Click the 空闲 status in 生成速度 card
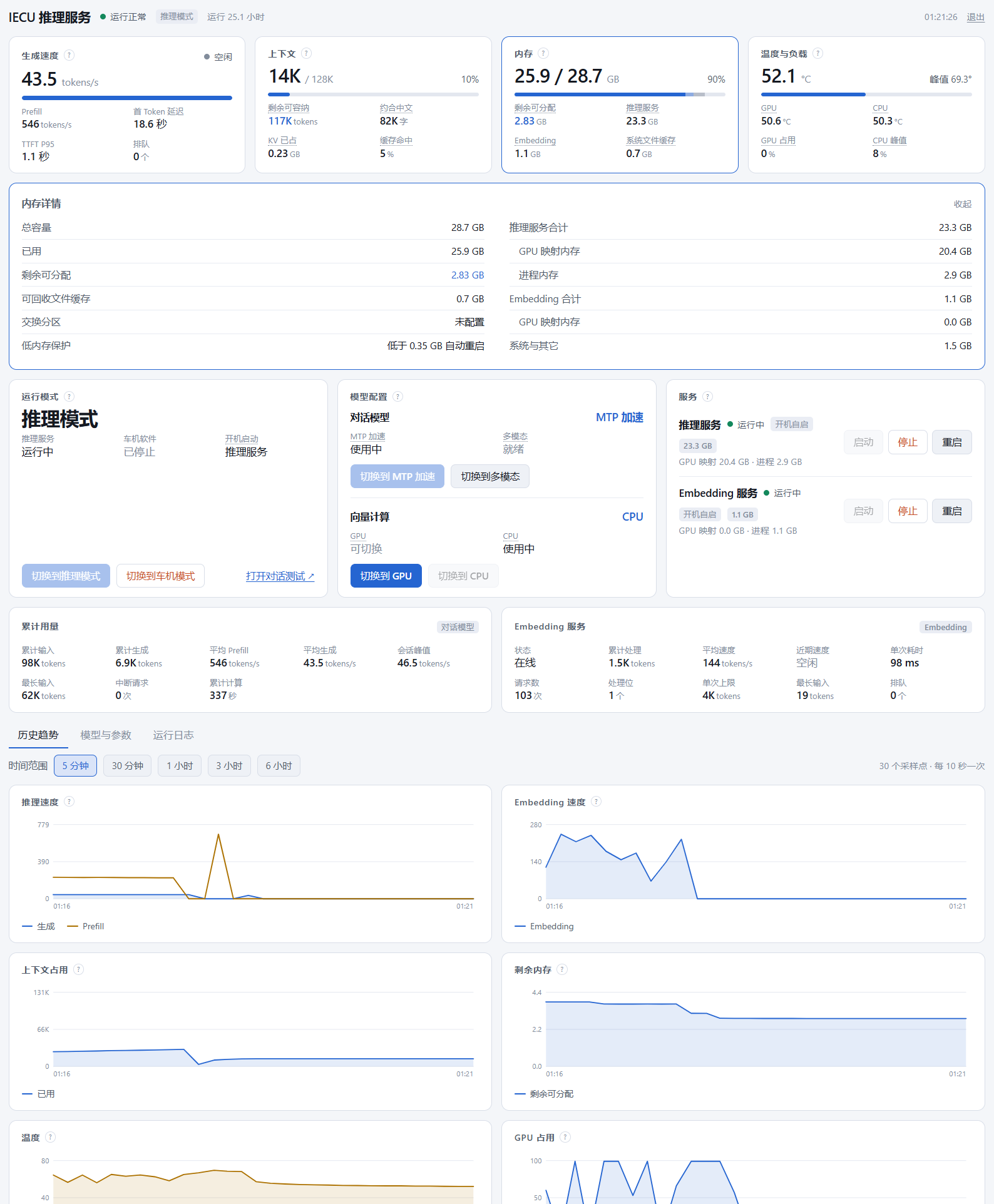The width and height of the screenshot is (994, 1204). [218, 57]
